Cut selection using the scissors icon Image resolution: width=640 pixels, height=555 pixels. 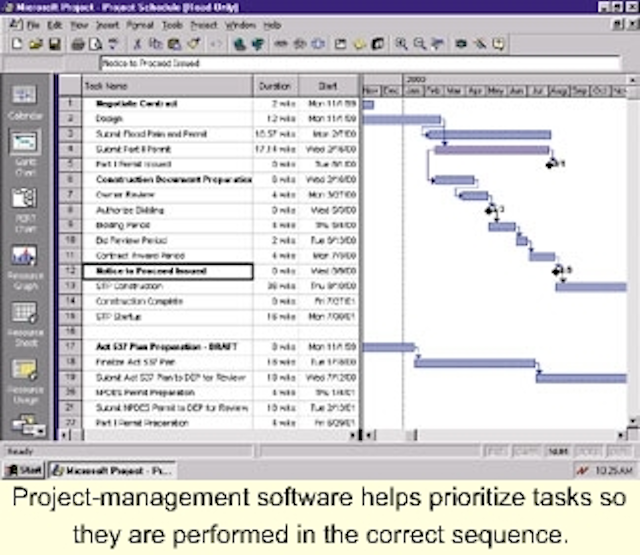138,44
